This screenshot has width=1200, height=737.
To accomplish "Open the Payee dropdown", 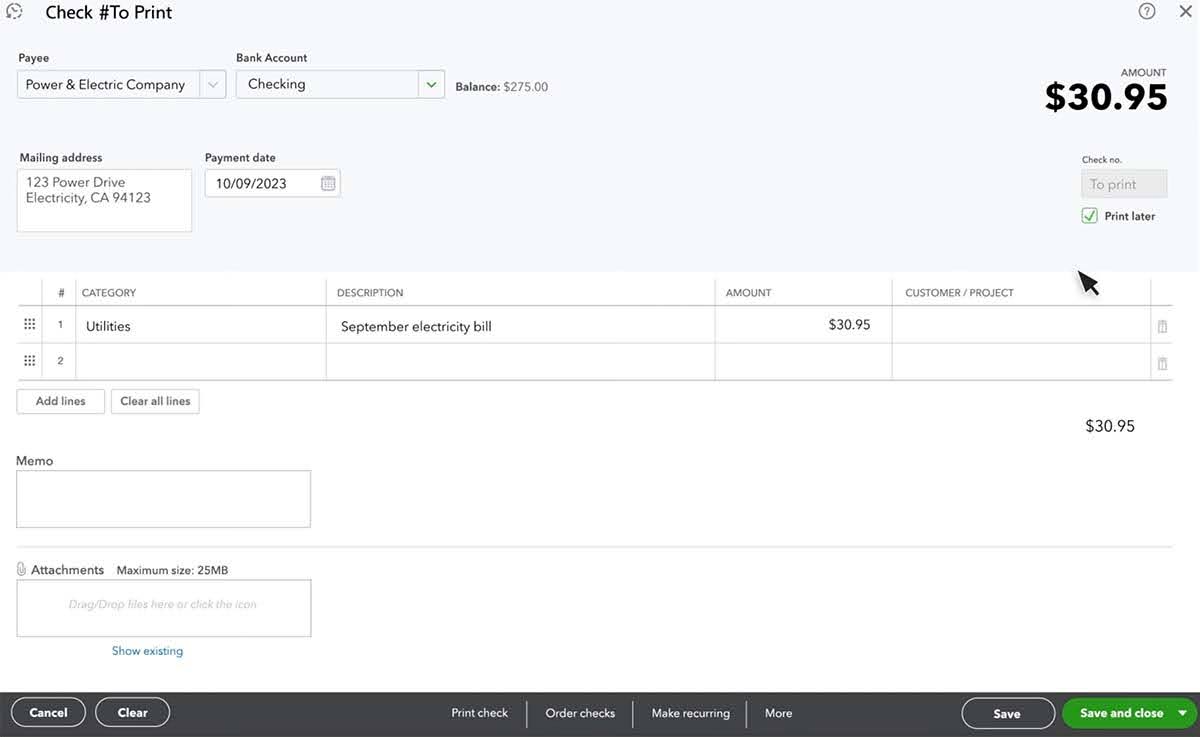I will [212, 84].
